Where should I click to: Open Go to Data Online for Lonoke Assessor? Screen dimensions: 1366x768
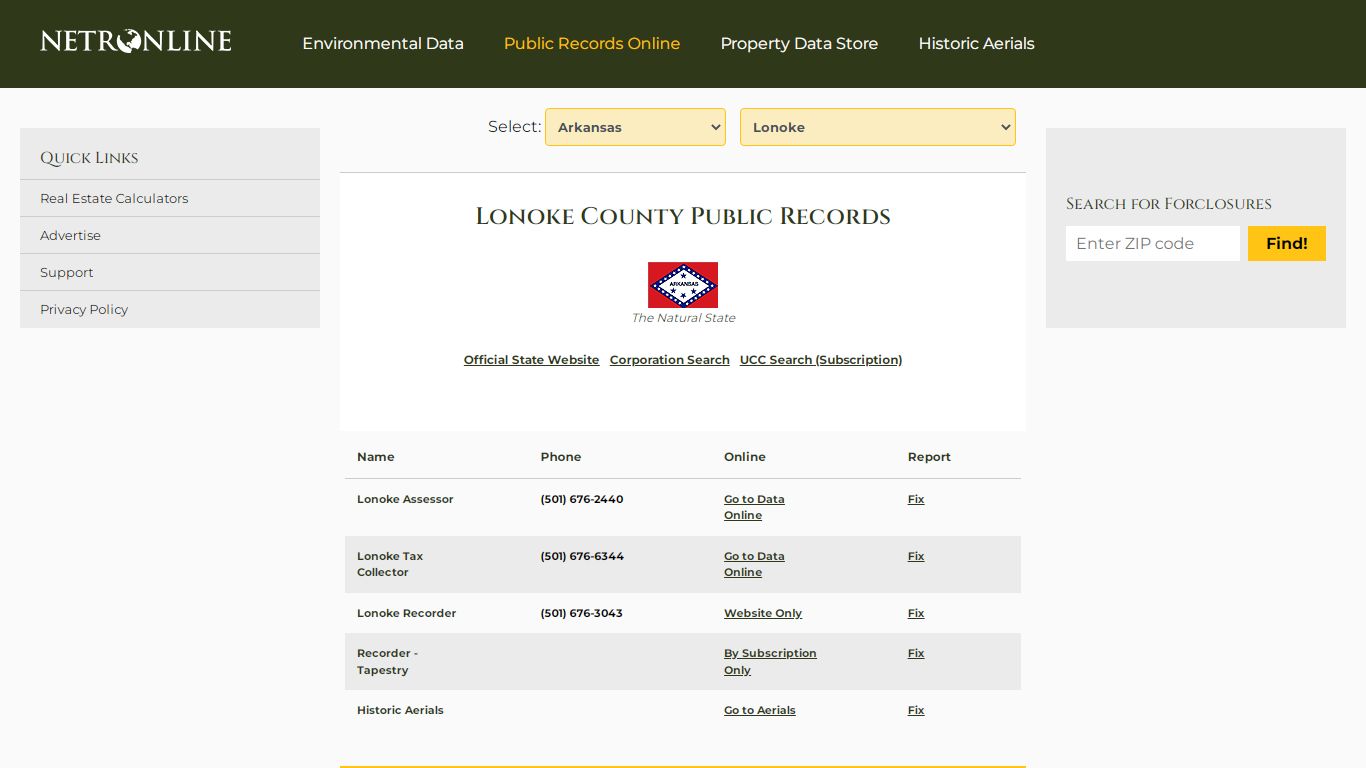[754, 507]
